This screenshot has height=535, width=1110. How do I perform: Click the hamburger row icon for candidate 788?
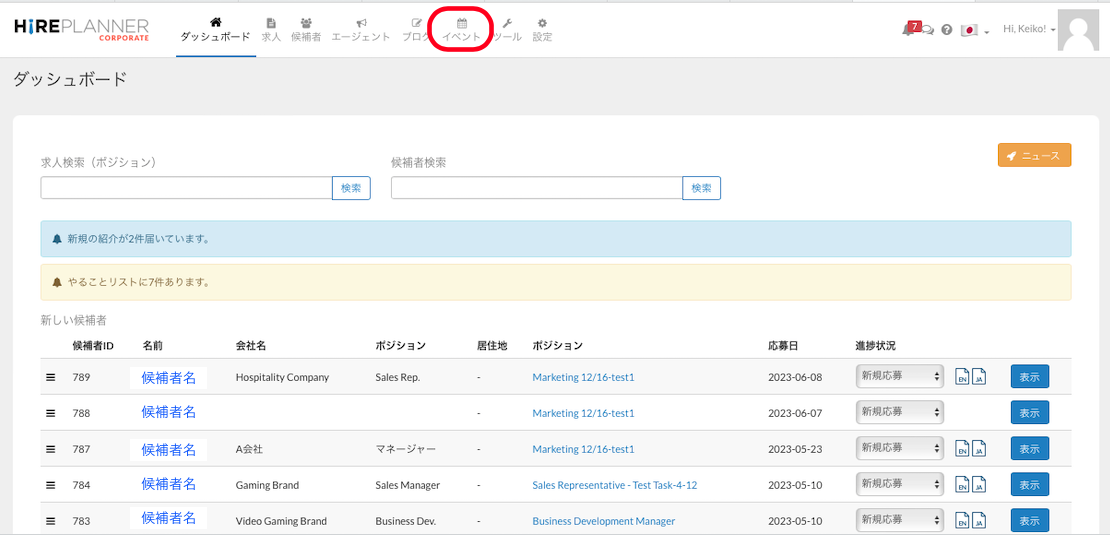coord(51,413)
